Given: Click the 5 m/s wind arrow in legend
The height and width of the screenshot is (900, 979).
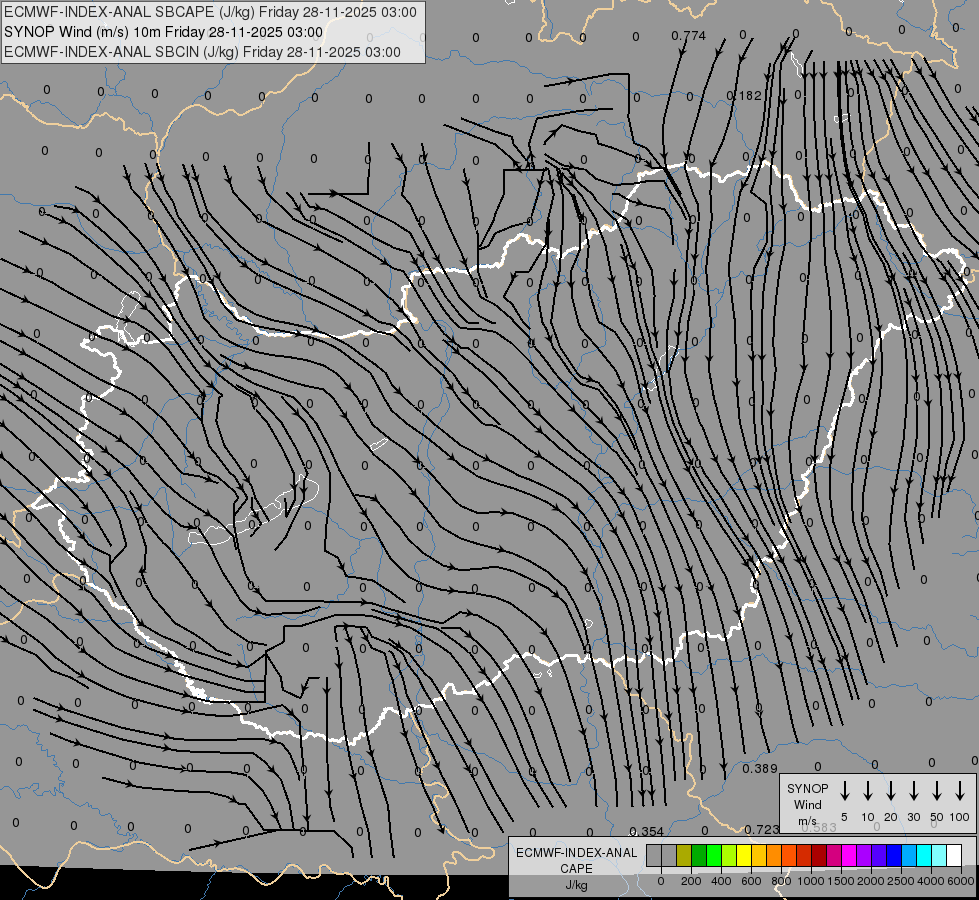Looking at the screenshot, I should click(x=844, y=791).
